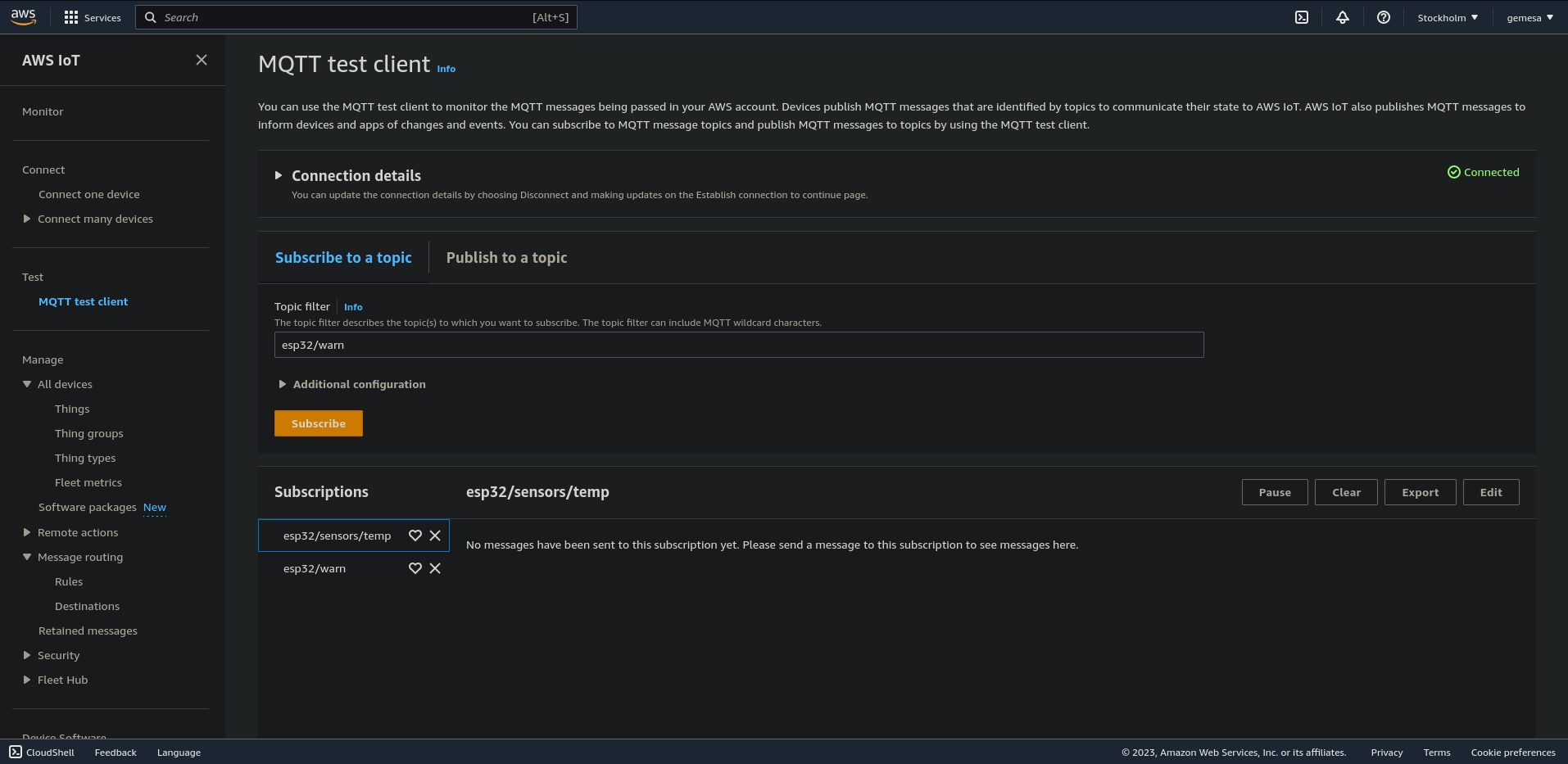Open Info link beside Topic filter
The image size is (1568, 764).
click(353, 307)
